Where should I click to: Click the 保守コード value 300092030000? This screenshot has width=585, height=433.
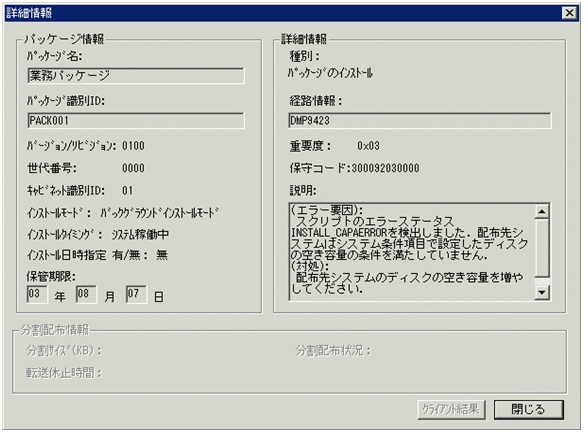click(386, 168)
